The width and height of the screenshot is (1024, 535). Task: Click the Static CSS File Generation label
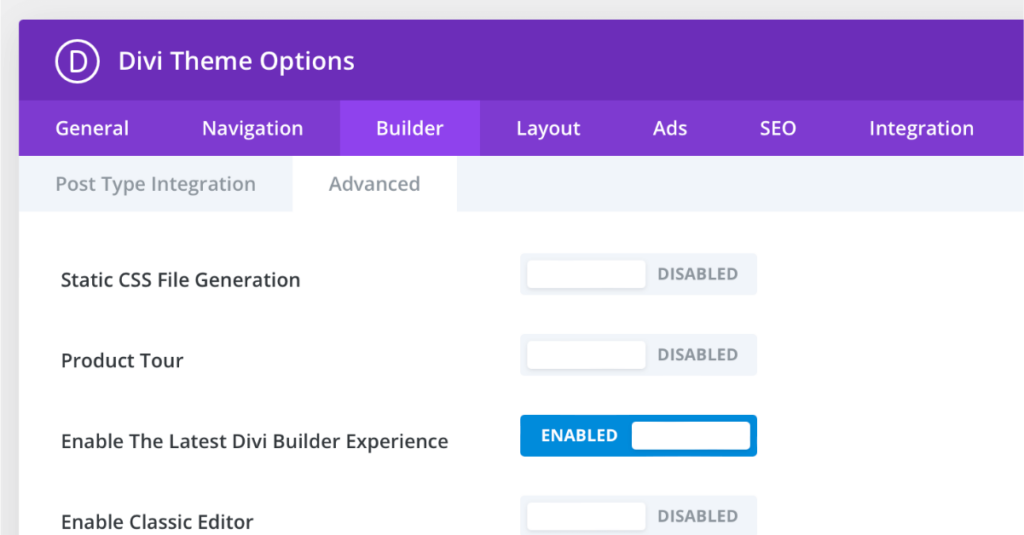pos(180,280)
